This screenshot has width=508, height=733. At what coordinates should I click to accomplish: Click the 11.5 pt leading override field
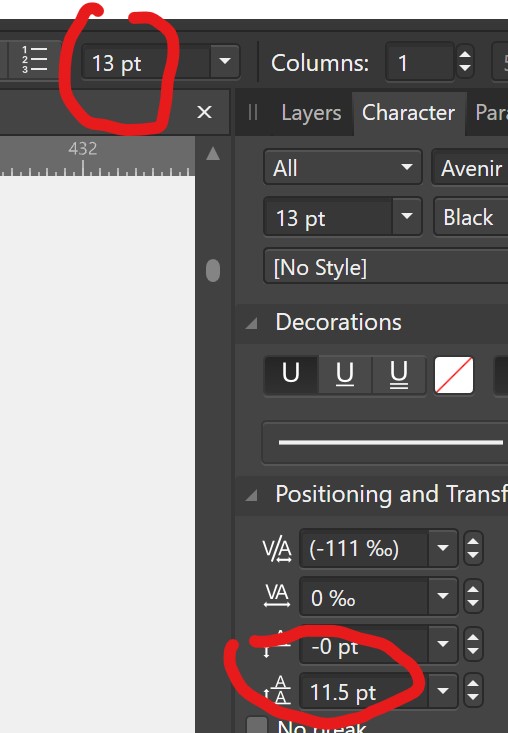[x=363, y=692]
